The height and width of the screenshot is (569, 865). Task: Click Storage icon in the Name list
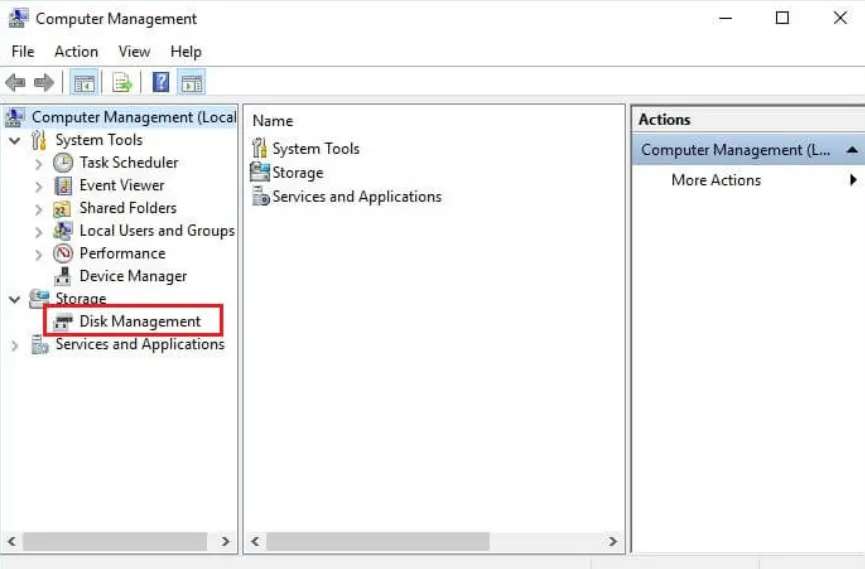[x=259, y=172]
